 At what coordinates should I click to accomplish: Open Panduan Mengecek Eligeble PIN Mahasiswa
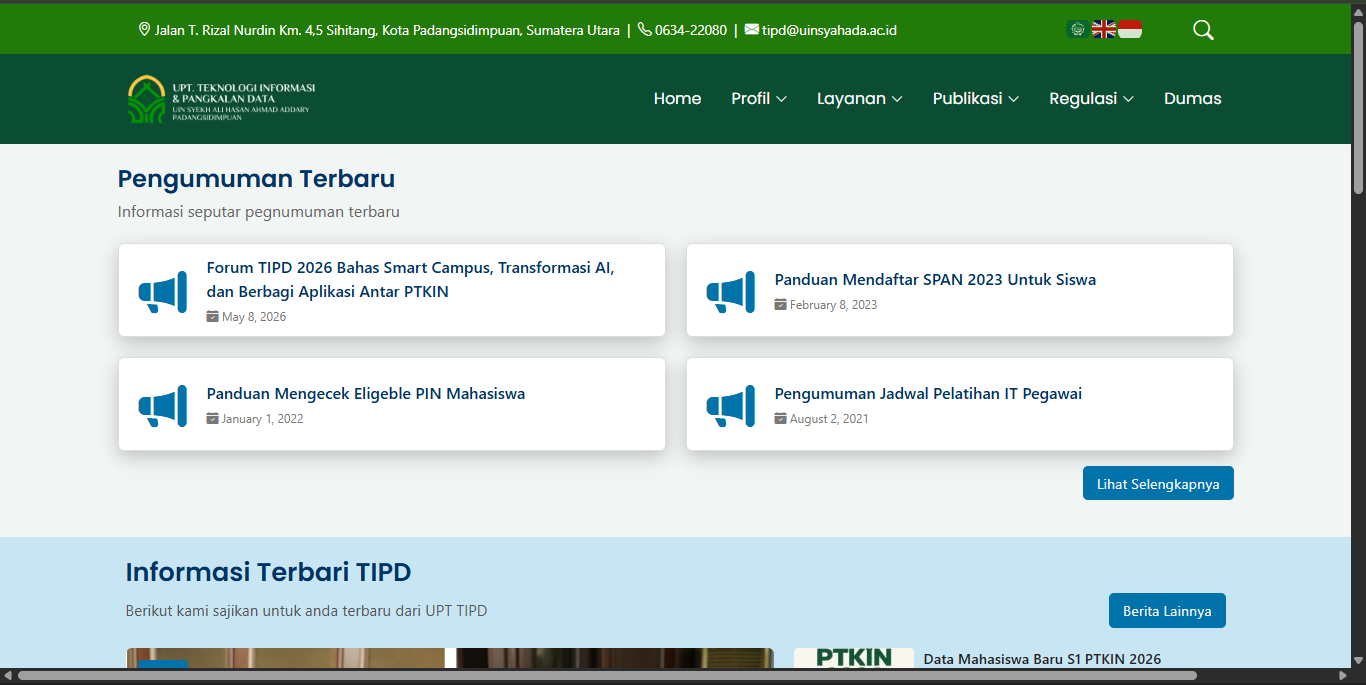[x=366, y=394]
